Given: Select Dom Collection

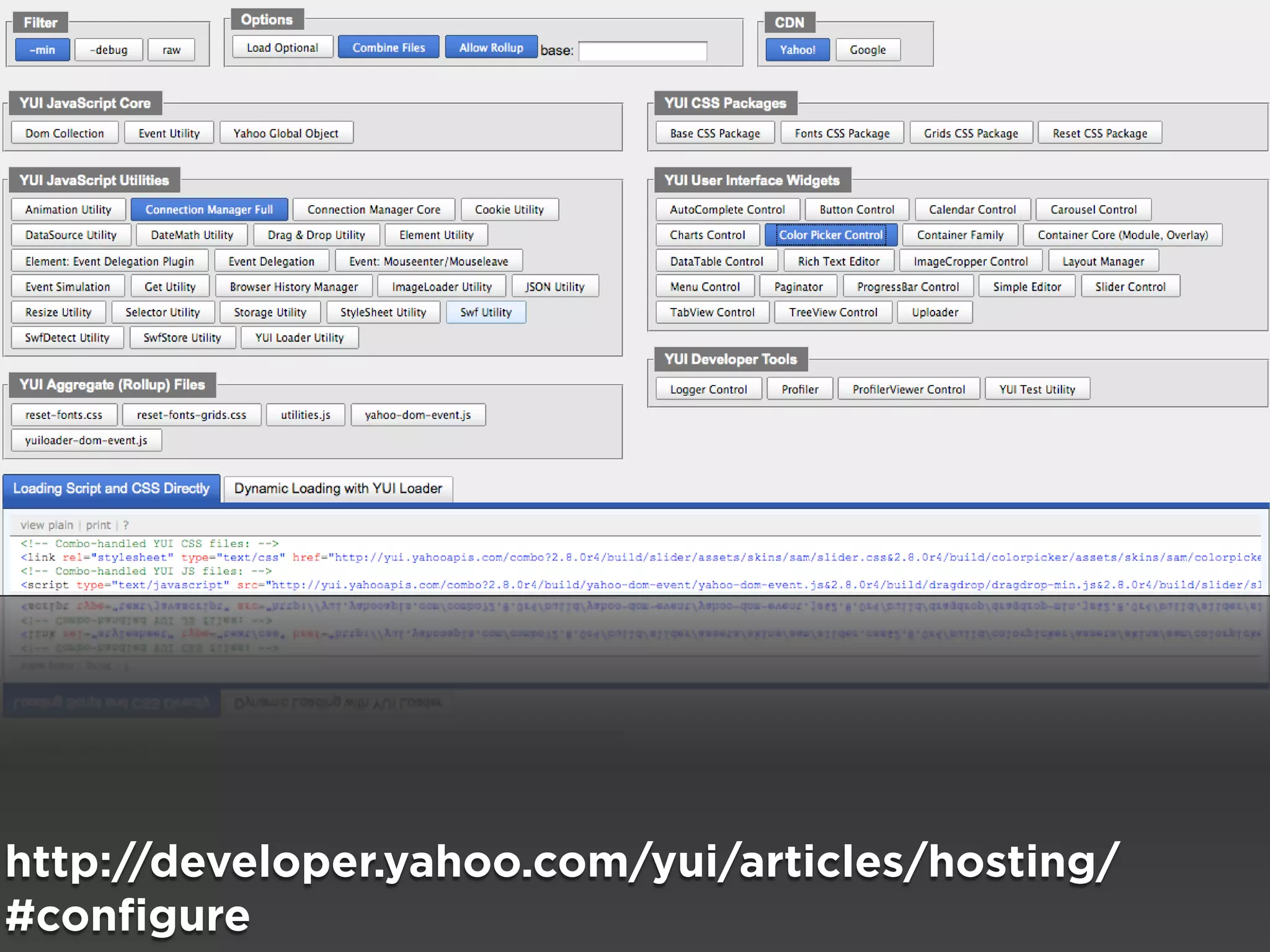Looking at the screenshot, I should [x=64, y=133].
